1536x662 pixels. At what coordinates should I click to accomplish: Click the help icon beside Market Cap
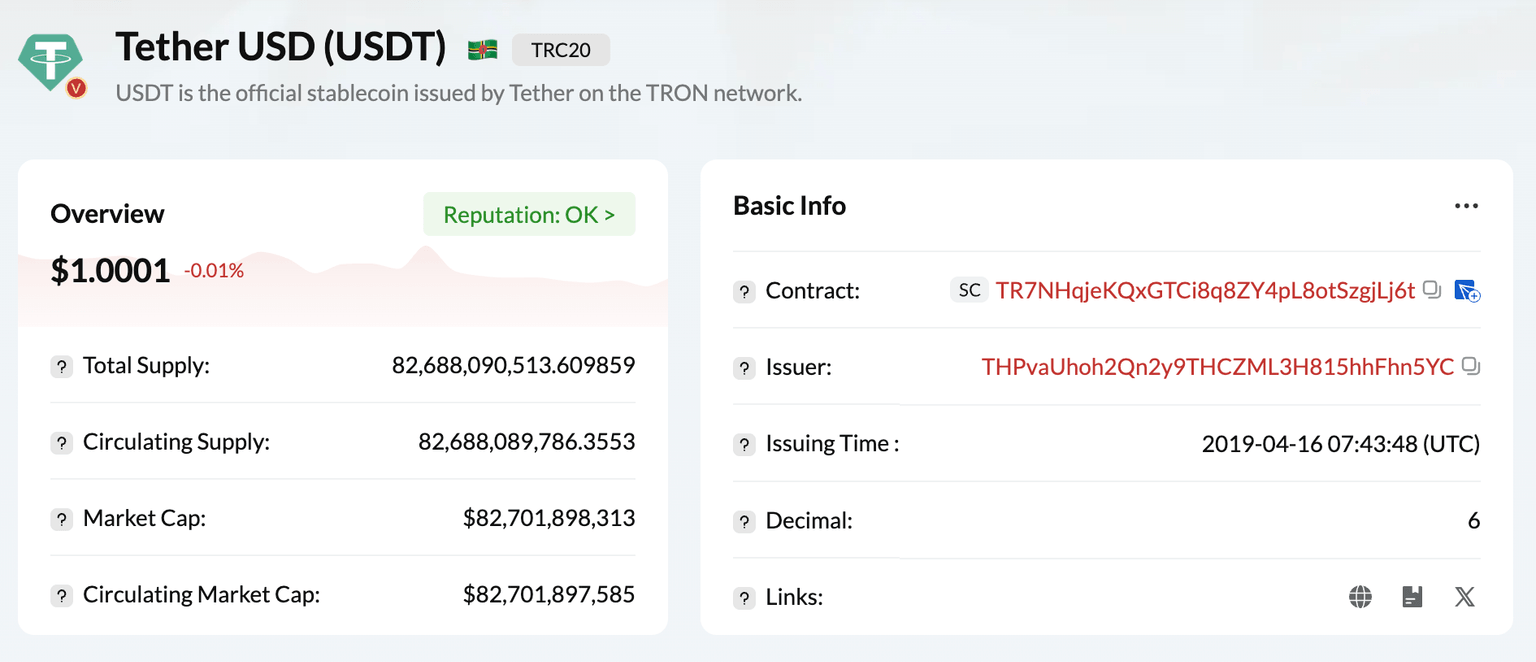pyautogui.click(x=62, y=519)
